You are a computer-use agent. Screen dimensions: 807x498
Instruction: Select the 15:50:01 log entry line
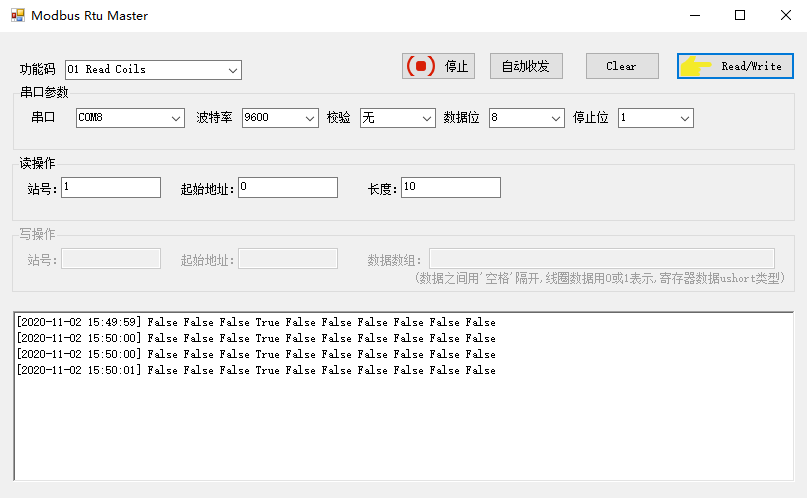[x=256, y=370]
